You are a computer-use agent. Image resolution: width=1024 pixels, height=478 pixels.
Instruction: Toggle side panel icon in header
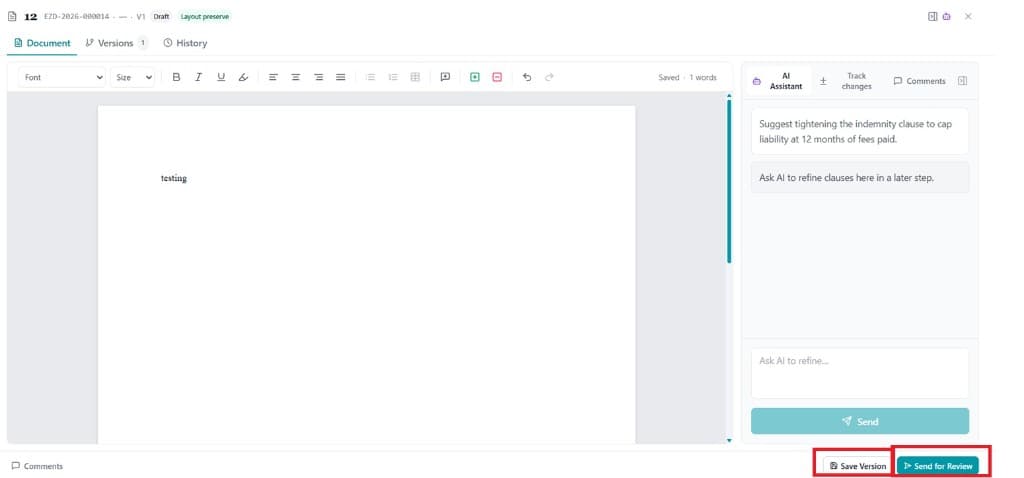coord(933,16)
